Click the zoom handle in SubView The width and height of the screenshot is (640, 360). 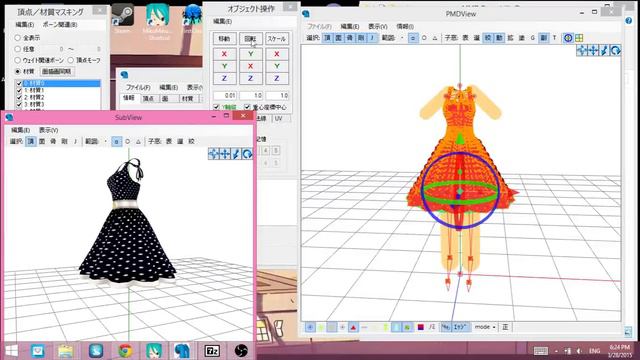click(236, 153)
